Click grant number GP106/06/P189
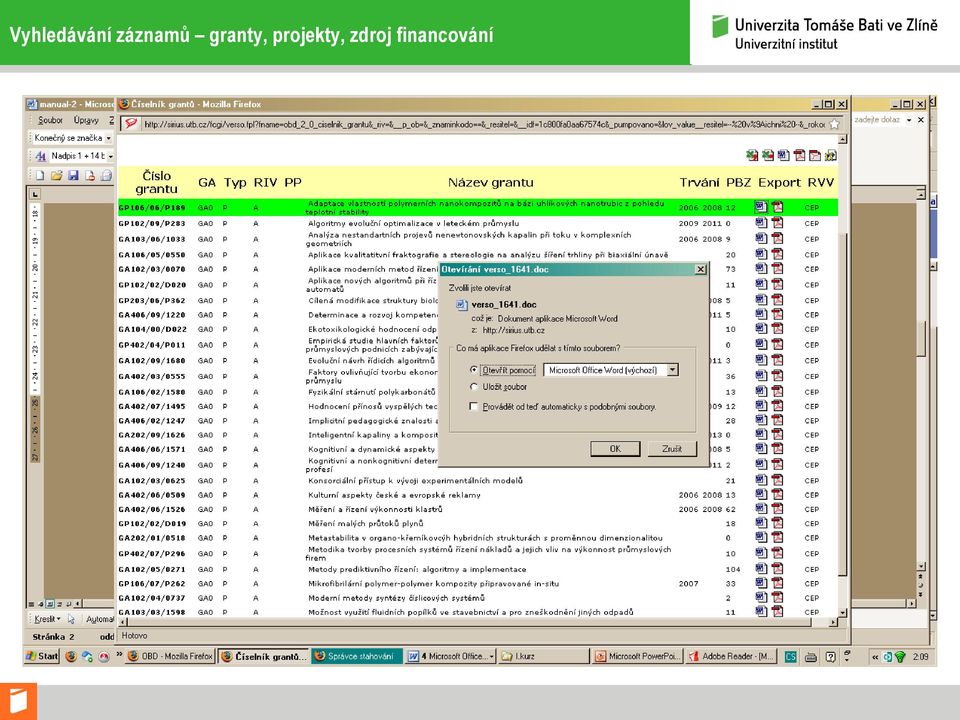The height and width of the screenshot is (720, 960). click(152, 208)
